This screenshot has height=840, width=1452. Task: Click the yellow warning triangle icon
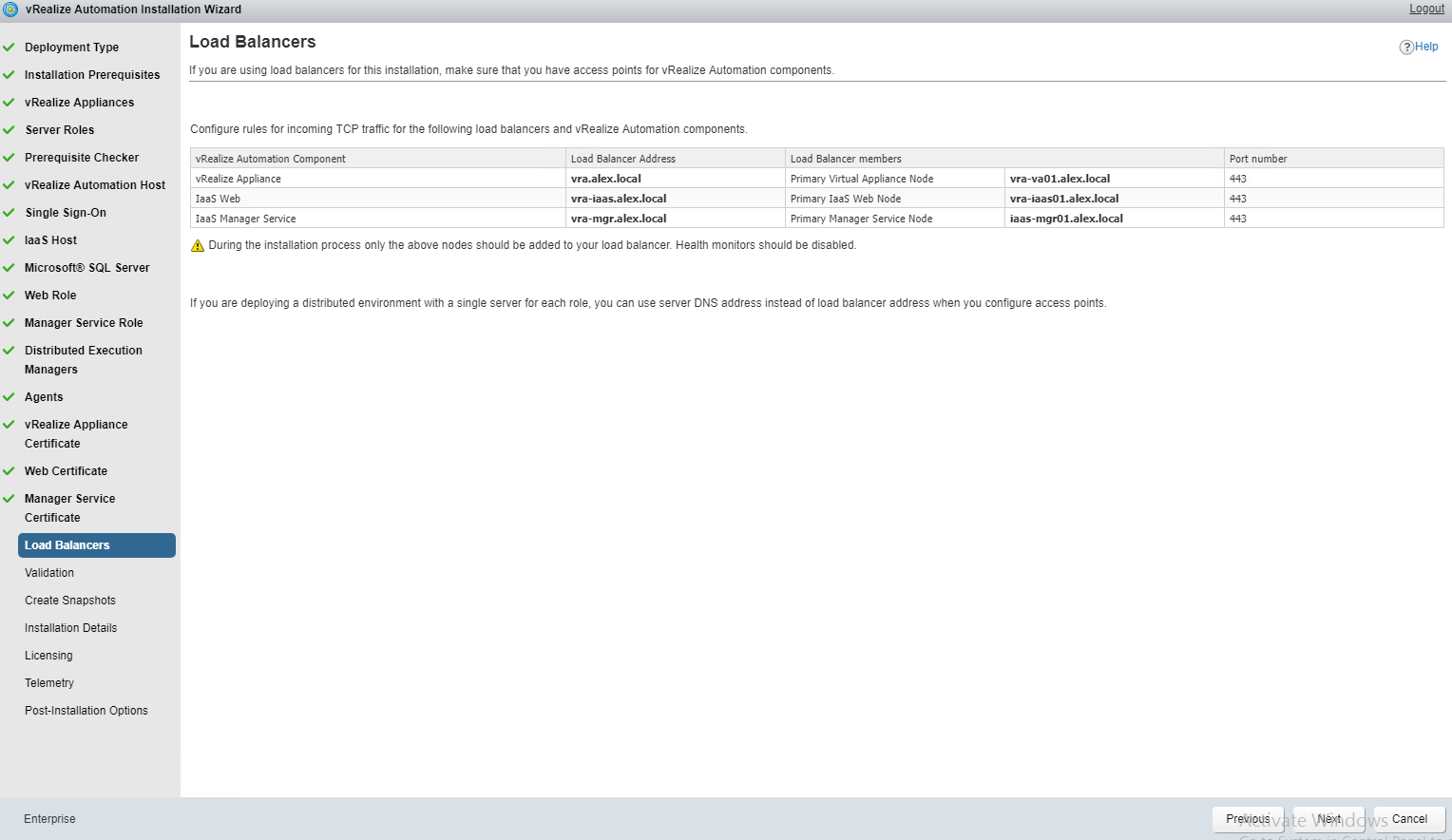click(198, 246)
